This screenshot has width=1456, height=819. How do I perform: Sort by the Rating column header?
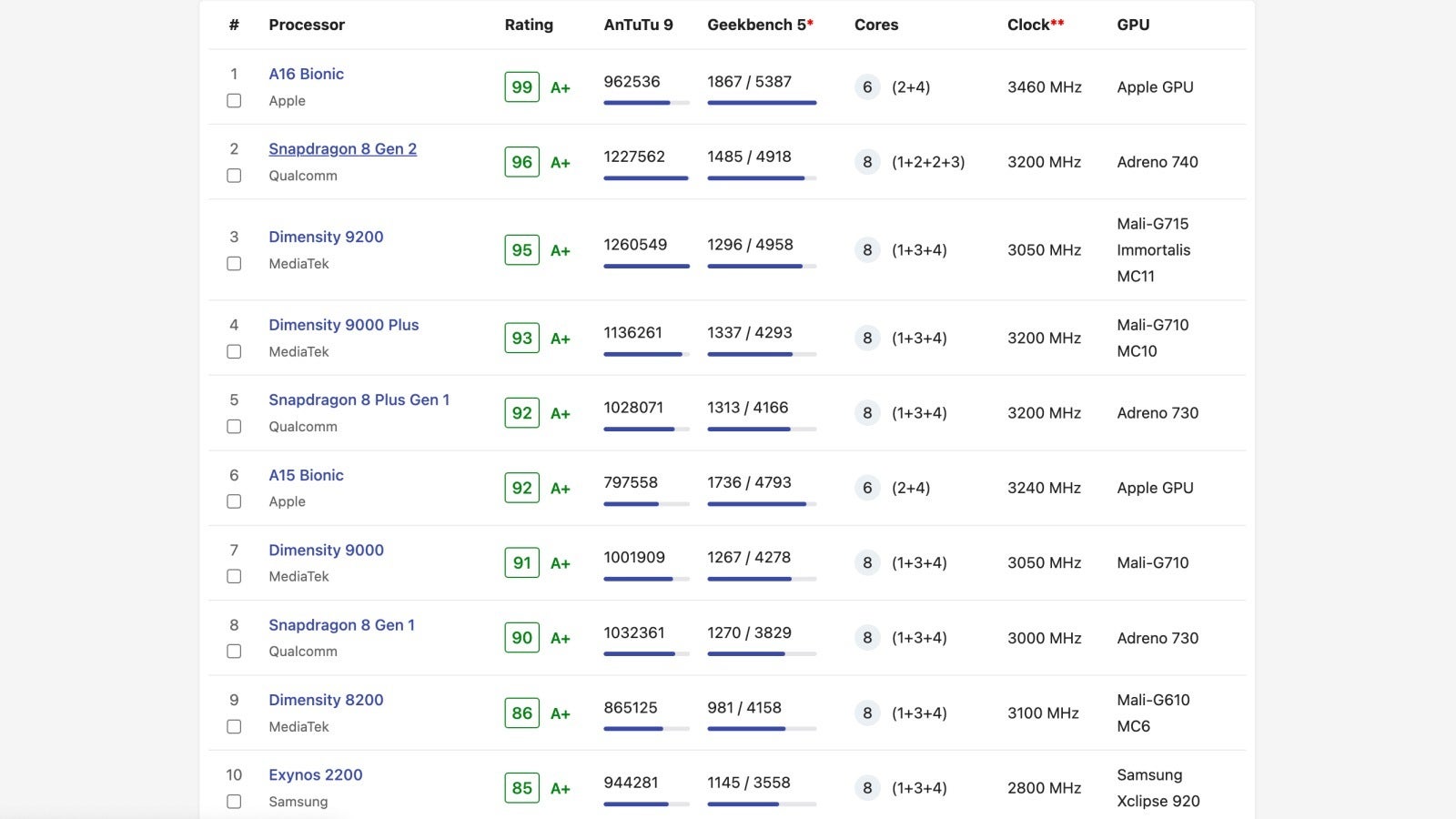pos(529,25)
